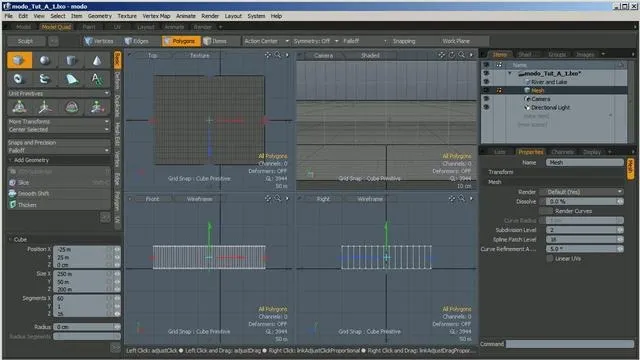
Task: Click the Radius 0 cm field
Action: [x=87, y=327]
